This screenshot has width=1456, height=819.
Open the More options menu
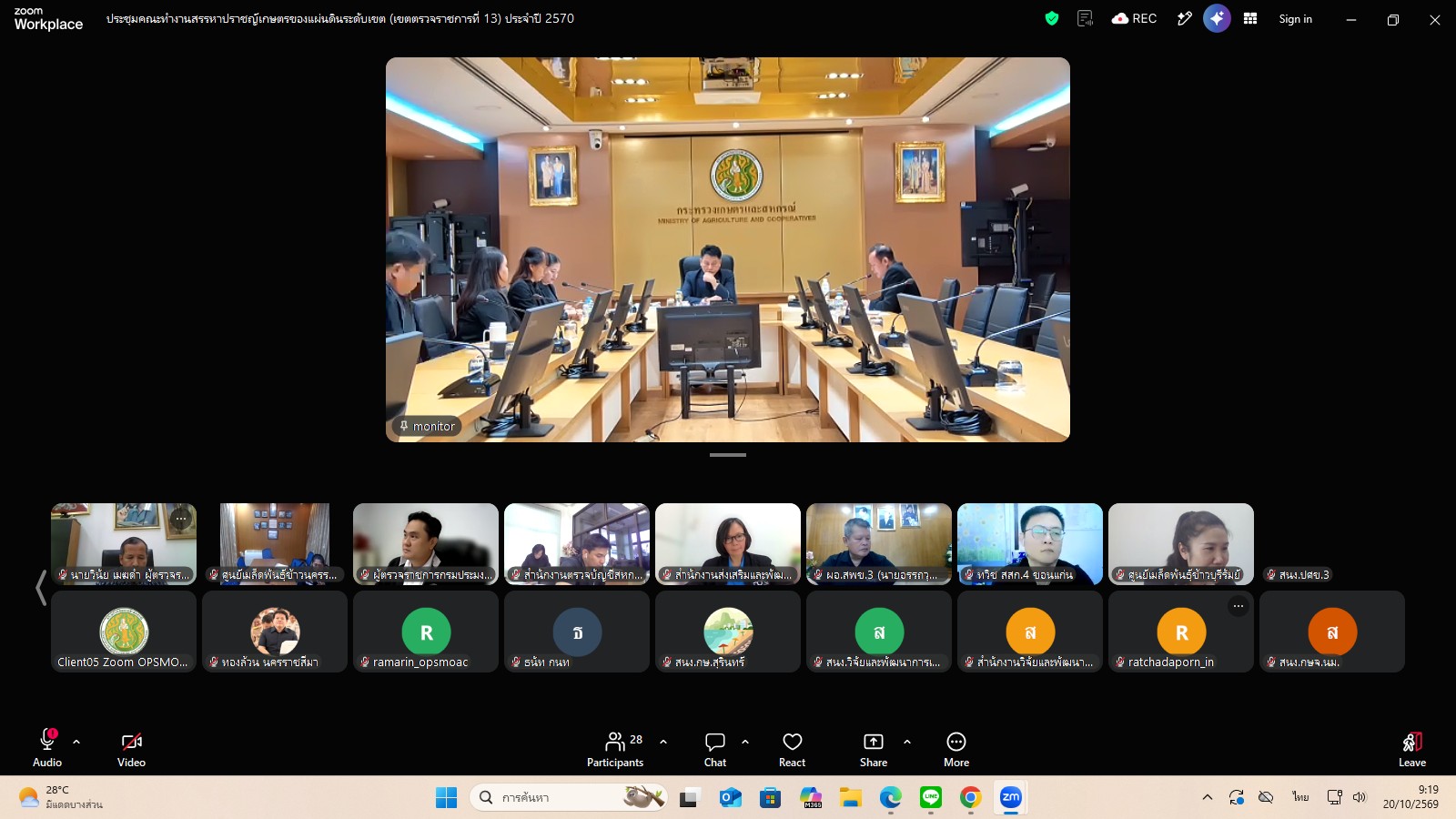(956, 748)
